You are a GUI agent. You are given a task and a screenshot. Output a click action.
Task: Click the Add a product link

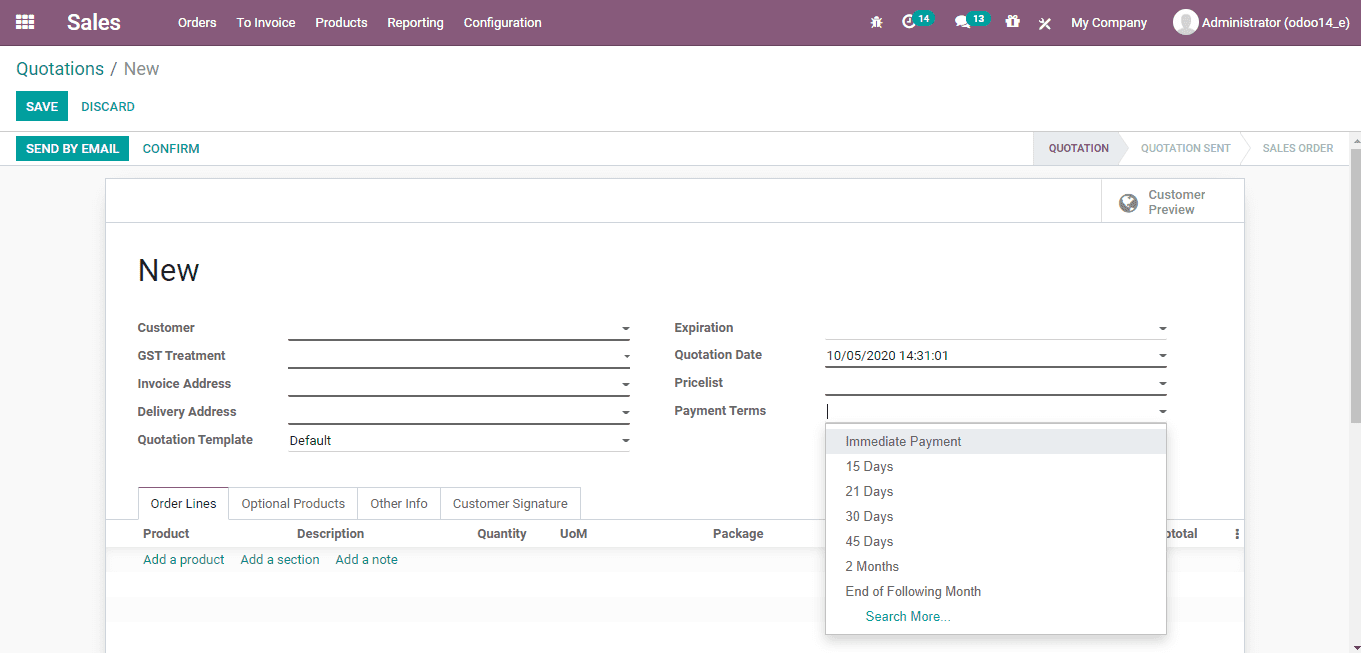point(183,560)
